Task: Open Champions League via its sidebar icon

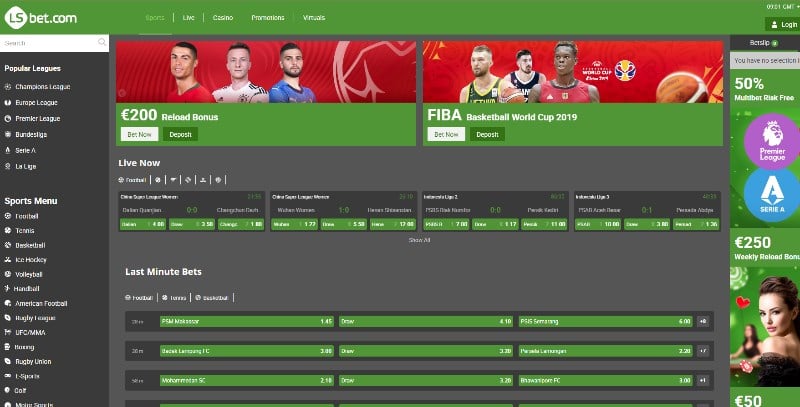Action: pyautogui.click(x=8, y=87)
